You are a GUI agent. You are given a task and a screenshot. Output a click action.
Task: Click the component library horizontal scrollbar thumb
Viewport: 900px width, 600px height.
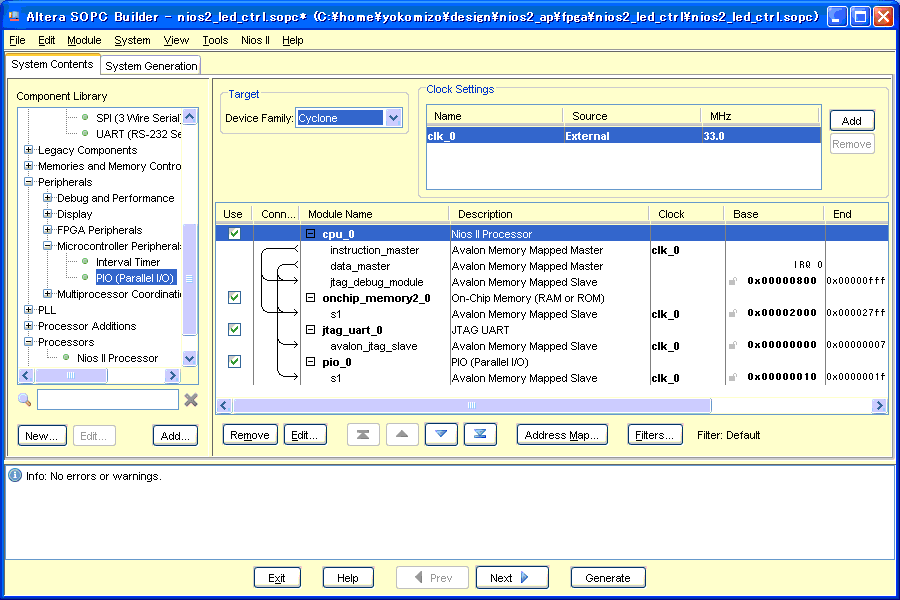tap(71, 376)
